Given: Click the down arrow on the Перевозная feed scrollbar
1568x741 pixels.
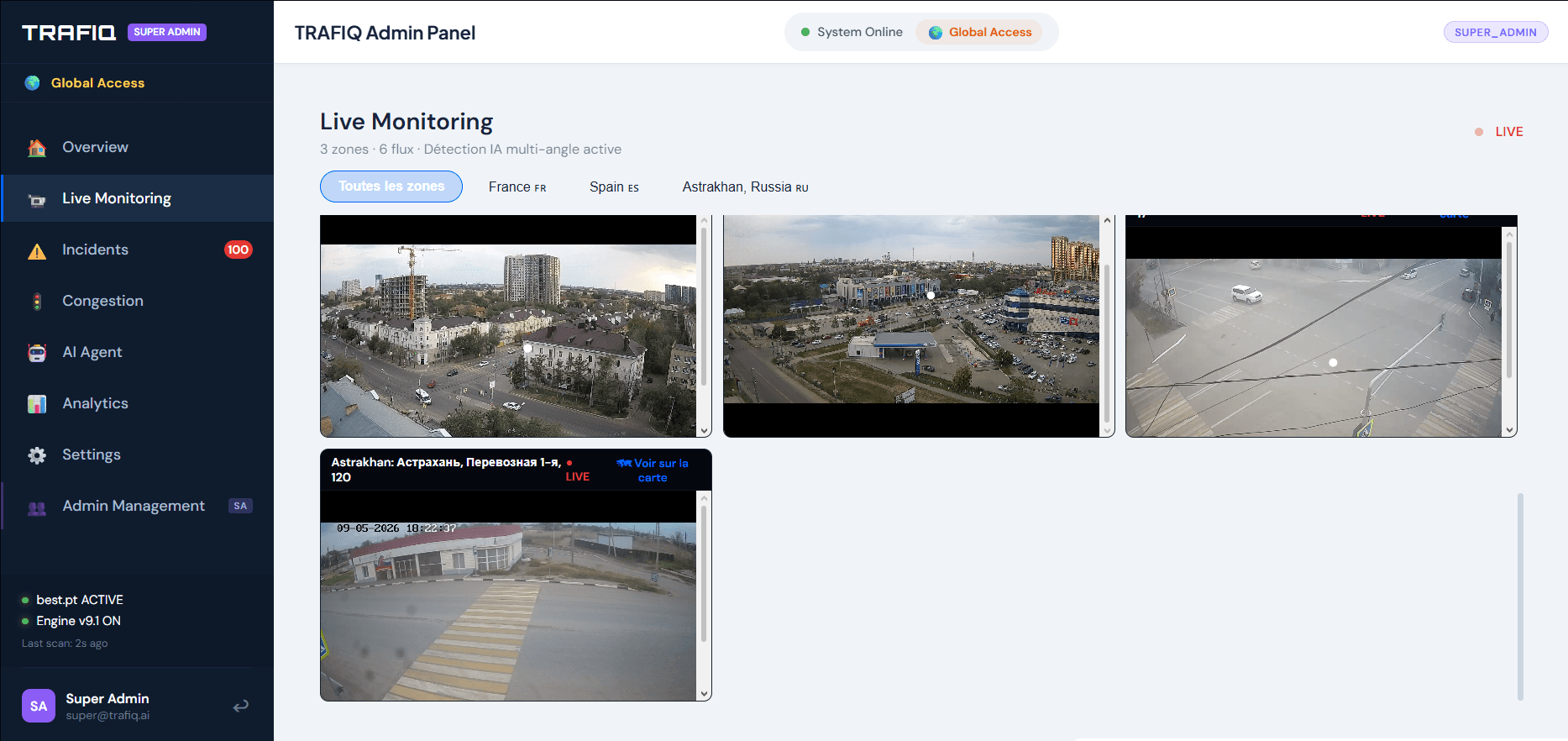Looking at the screenshot, I should click(704, 694).
